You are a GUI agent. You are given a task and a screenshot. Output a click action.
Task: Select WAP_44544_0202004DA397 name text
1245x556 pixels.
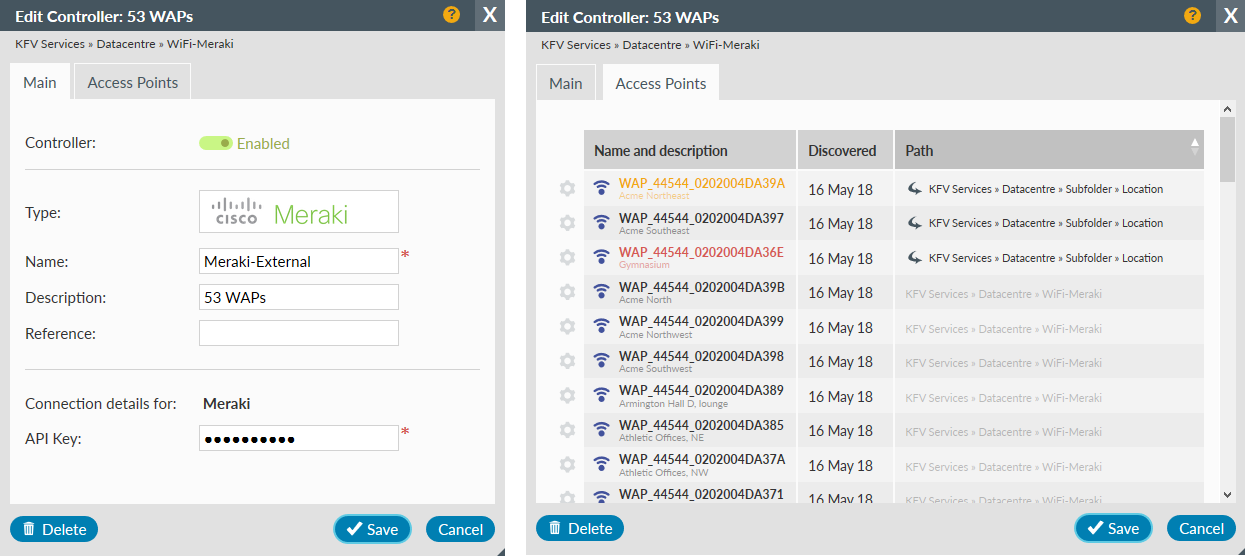701,218
